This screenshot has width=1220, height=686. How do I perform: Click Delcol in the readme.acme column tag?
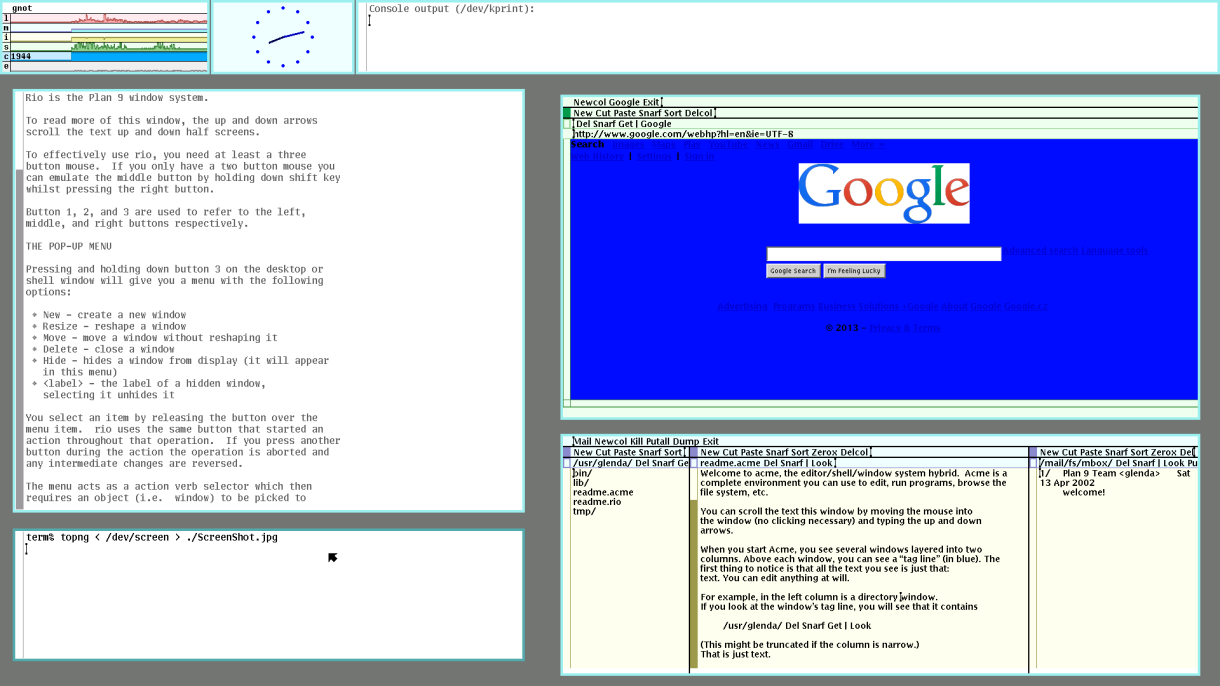pyautogui.click(x=854, y=452)
